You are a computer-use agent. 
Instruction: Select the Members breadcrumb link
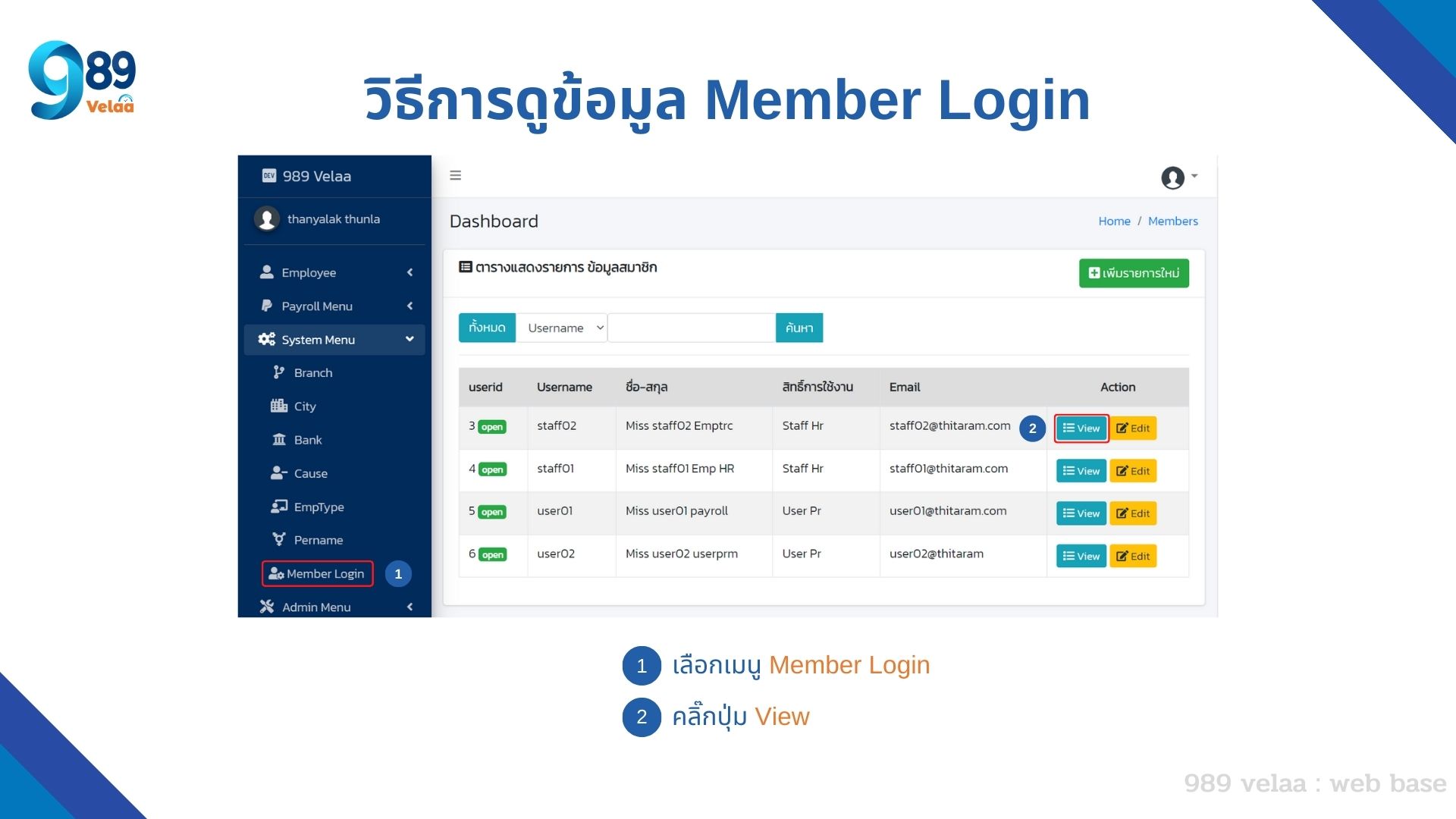point(1173,221)
